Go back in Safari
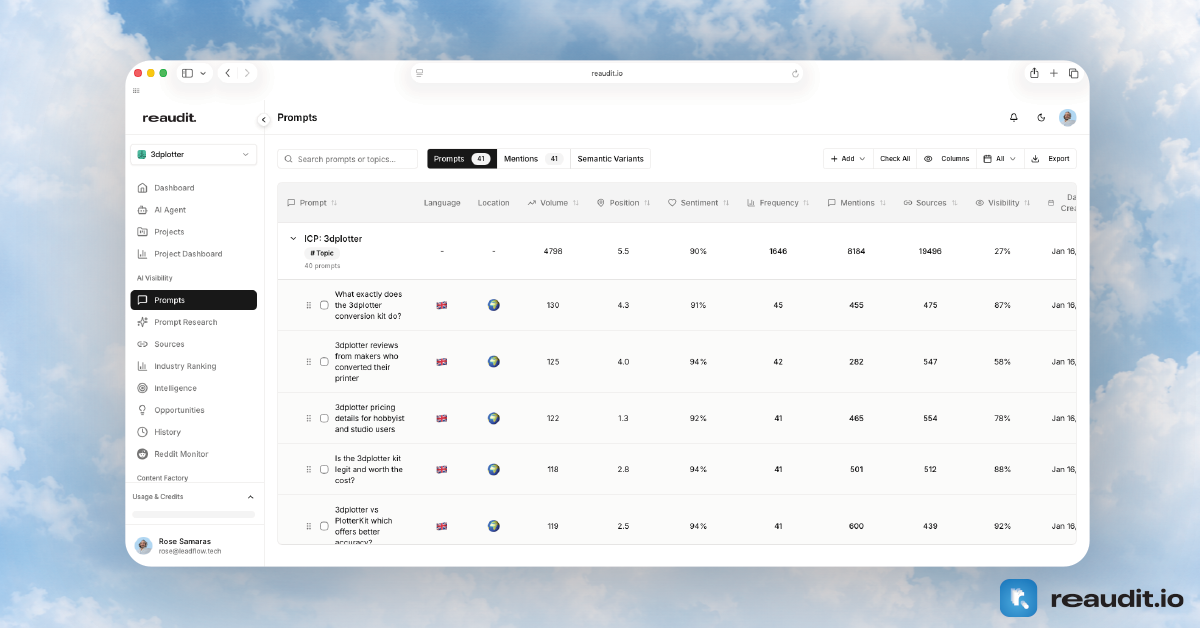 [227, 73]
